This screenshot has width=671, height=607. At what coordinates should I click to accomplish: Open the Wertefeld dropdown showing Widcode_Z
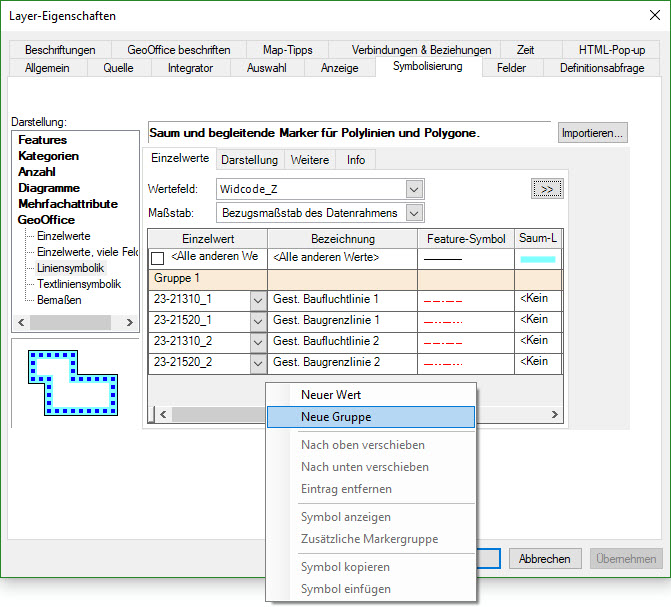[414, 189]
